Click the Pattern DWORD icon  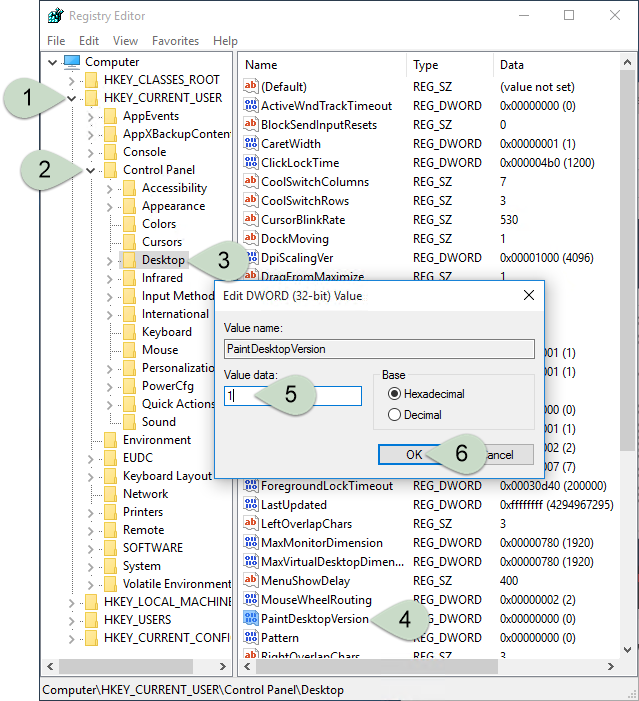pyautogui.click(x=250, y=638)
